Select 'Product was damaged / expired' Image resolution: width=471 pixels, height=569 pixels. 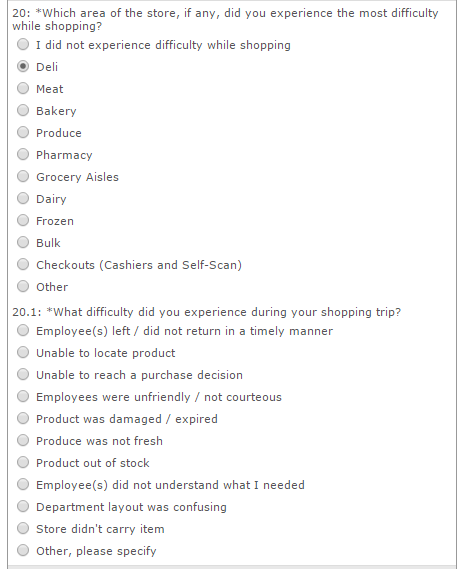tap(23, 418)
